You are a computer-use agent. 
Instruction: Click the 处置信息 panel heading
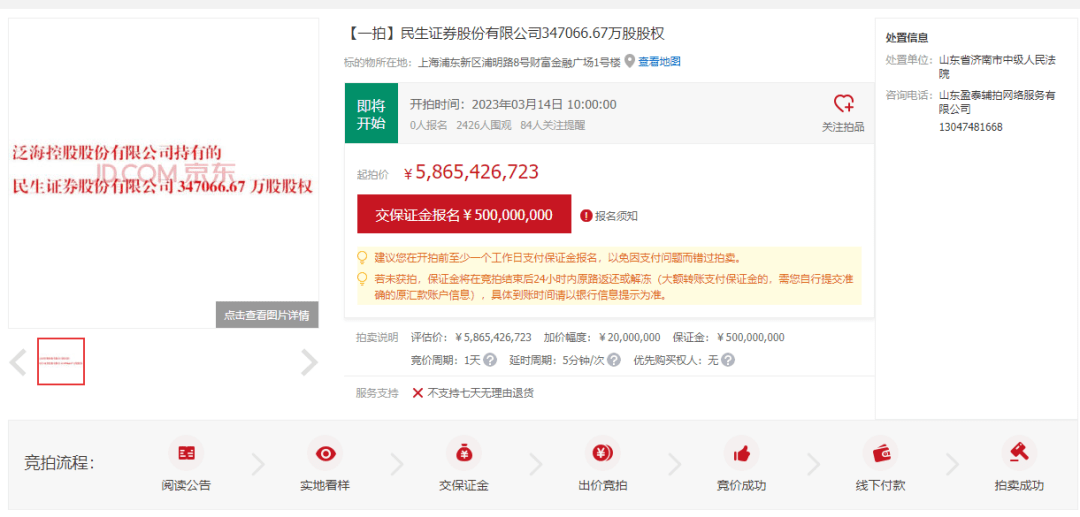pos(906,38)
